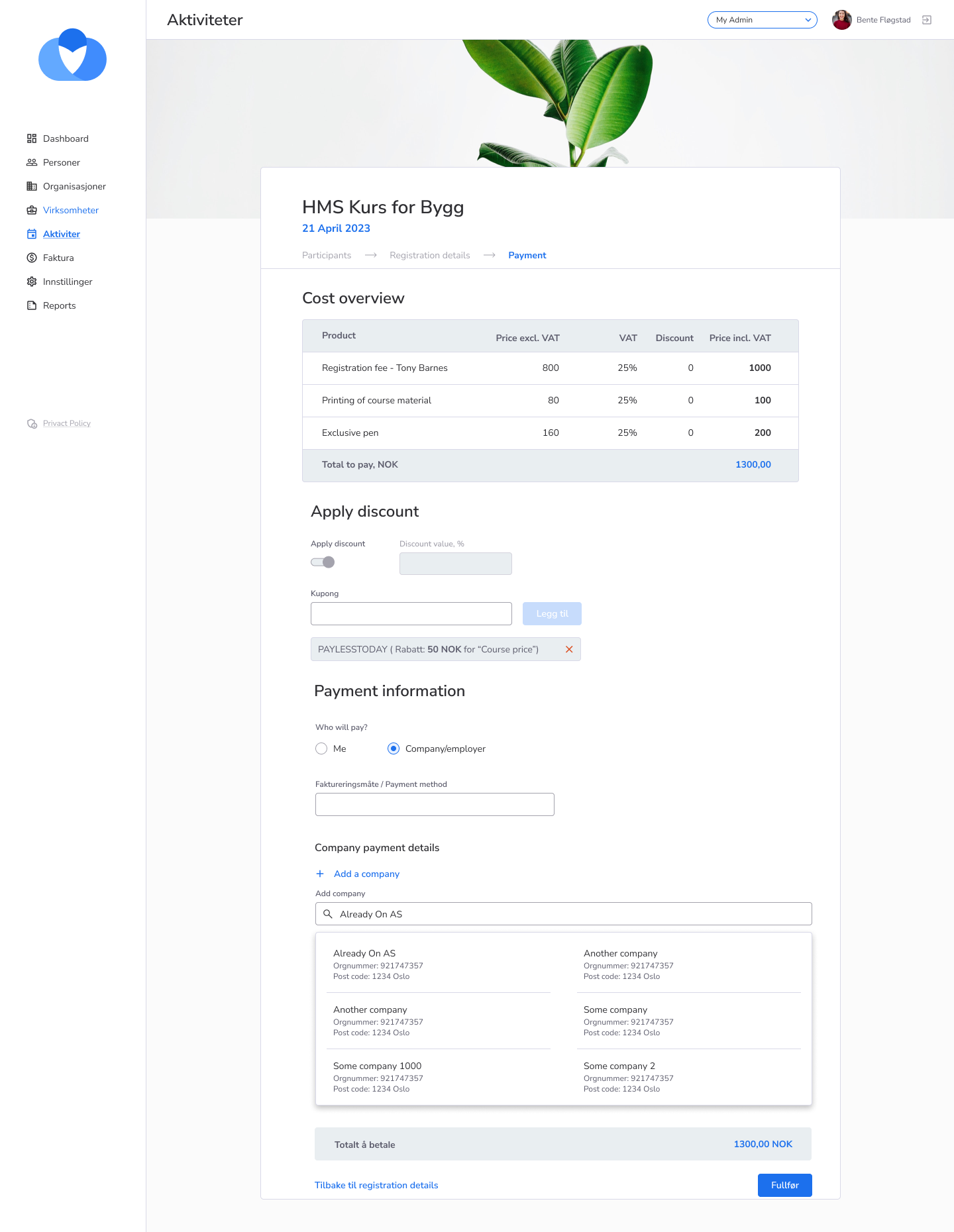The height and width of the screenshot is (1232, 954).
Task: Click the Reports document icon
Action: (x=32, y=305)
